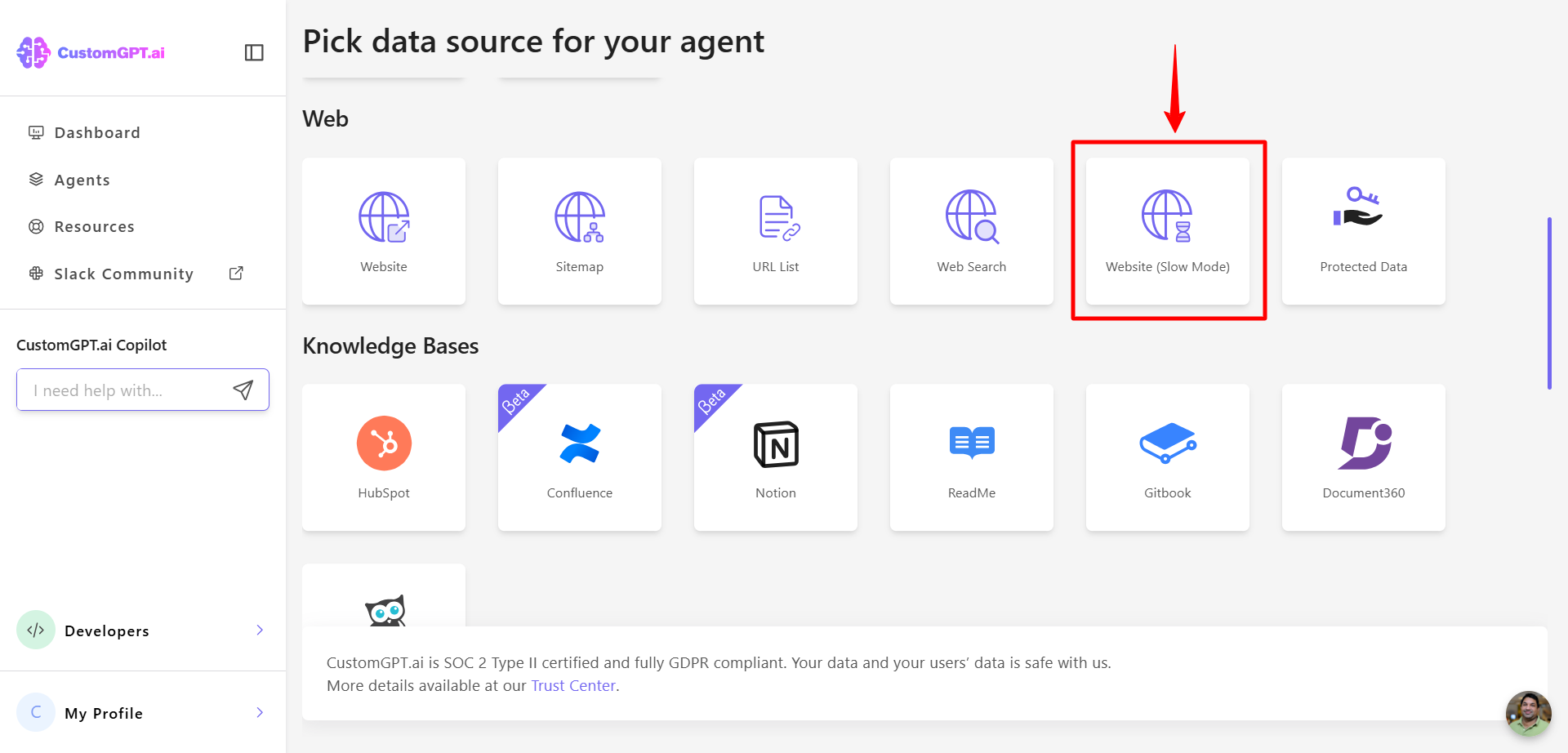Choose the Document360 knowledge base
This screenshot has height=753, width=1568.
[x=1364, y=457]
